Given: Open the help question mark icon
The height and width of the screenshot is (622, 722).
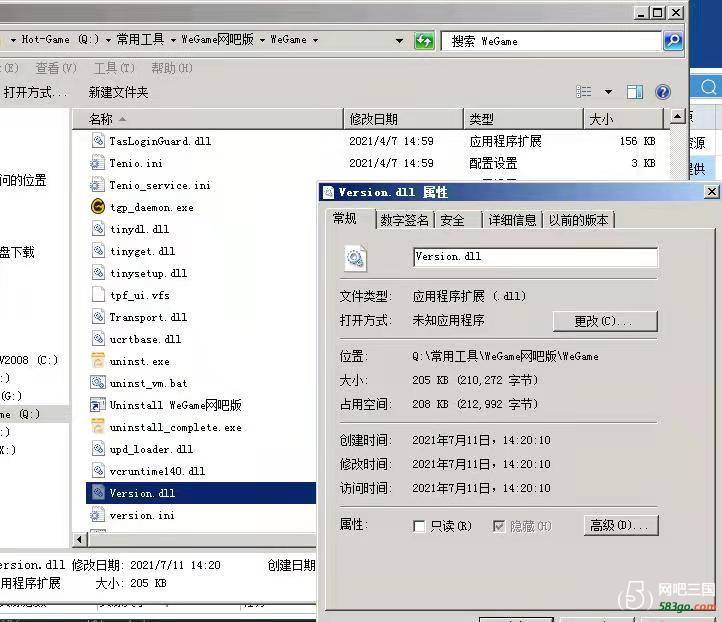Looking at the screenshot, I should pos(662,92).
